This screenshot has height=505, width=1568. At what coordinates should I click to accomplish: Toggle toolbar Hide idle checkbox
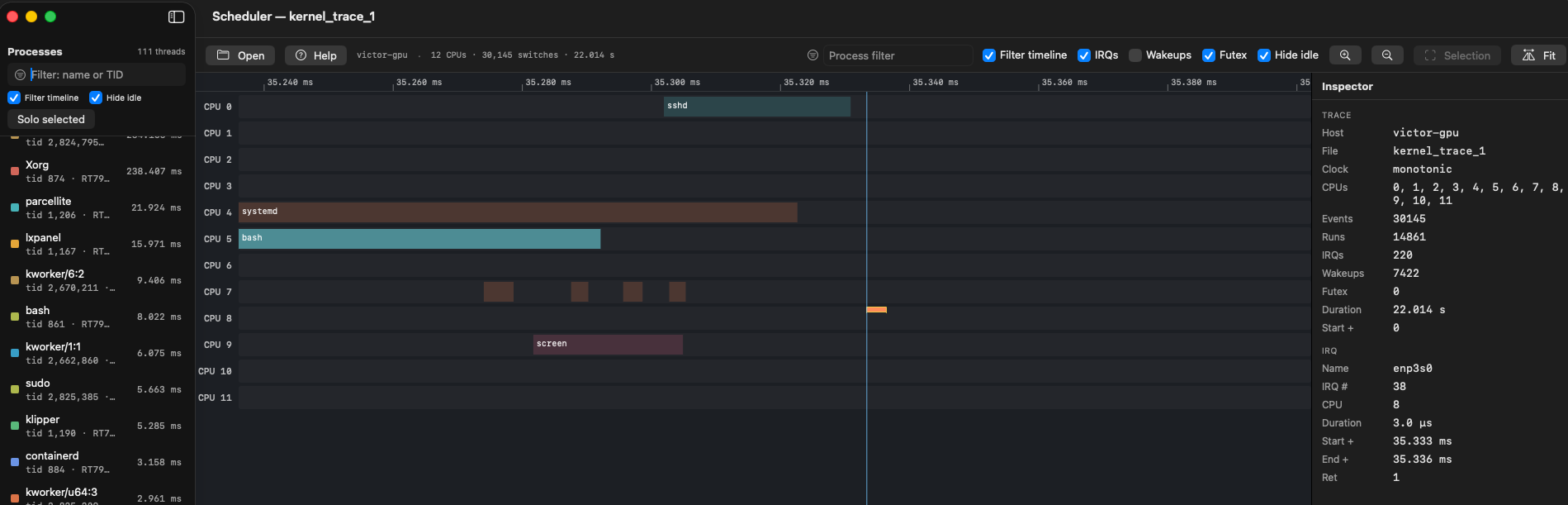[x=1264, y=55]
